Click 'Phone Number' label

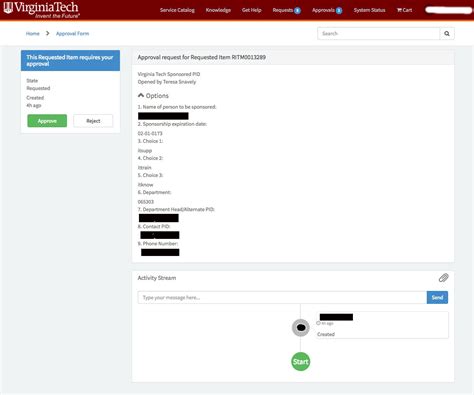[x=158, y=244]
